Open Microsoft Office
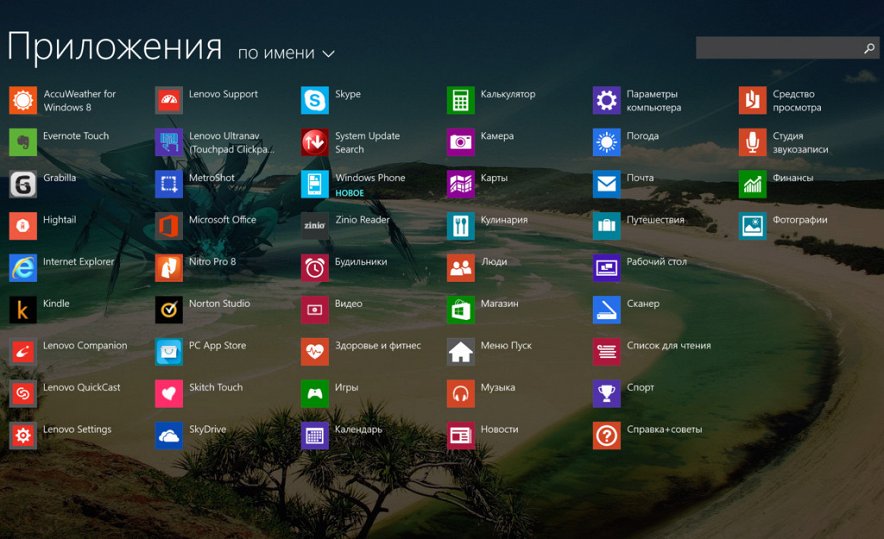Viewport: 884px width, 539px height. pyautogui.click(x=169, y=226)
